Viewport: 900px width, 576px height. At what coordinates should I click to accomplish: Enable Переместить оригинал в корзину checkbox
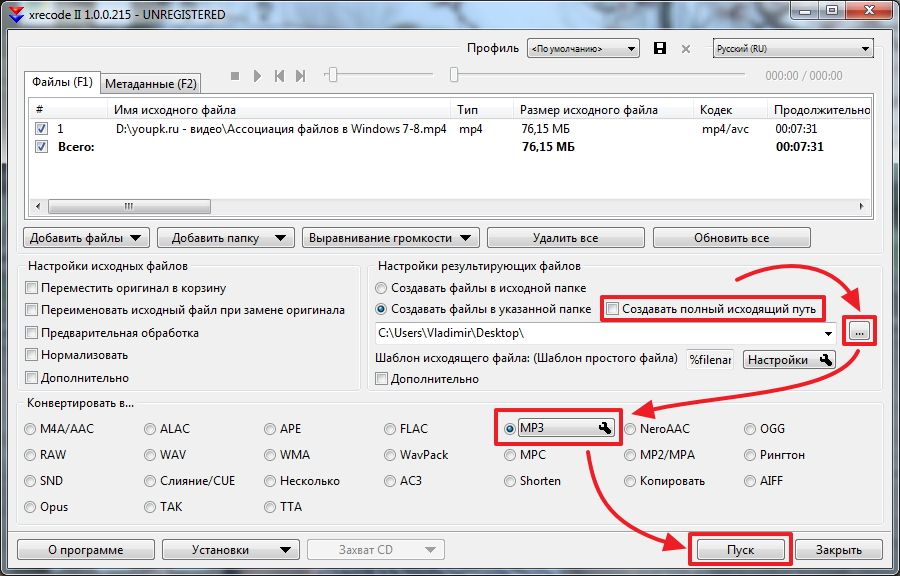pos(32,288)
